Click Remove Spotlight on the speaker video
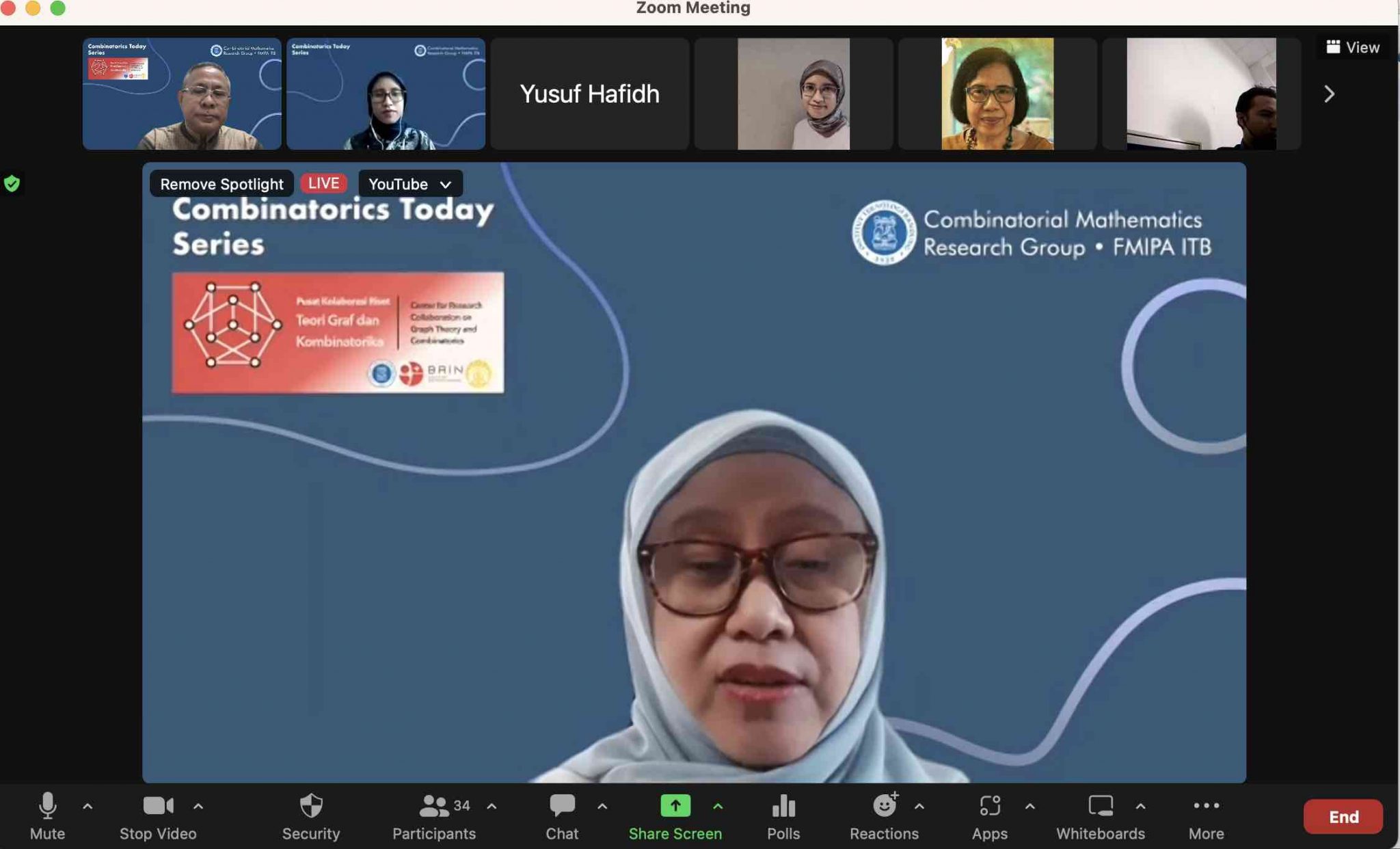Viewport: 1400px width, 849px height. [221, 183]
